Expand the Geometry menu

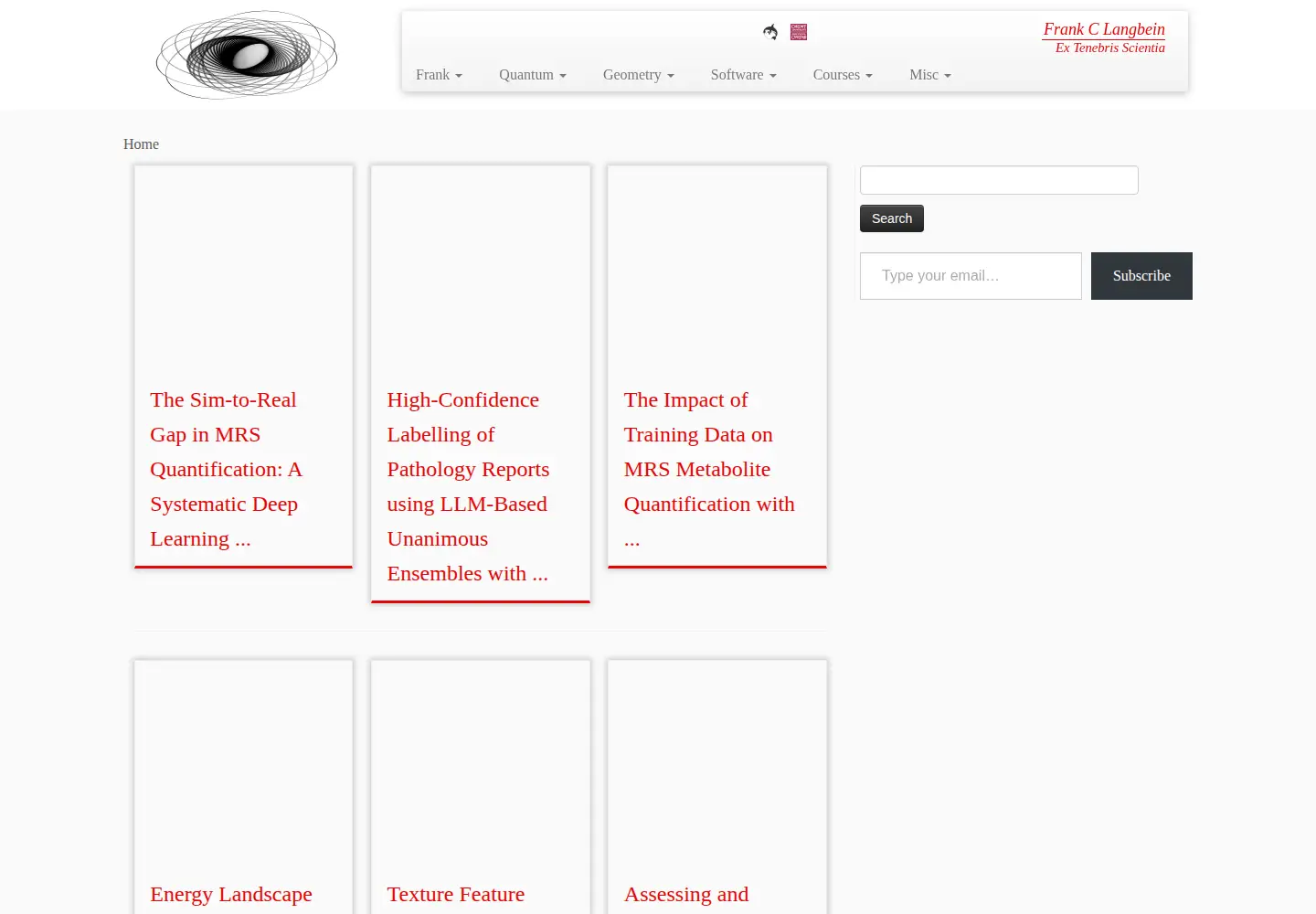[639, 75]
